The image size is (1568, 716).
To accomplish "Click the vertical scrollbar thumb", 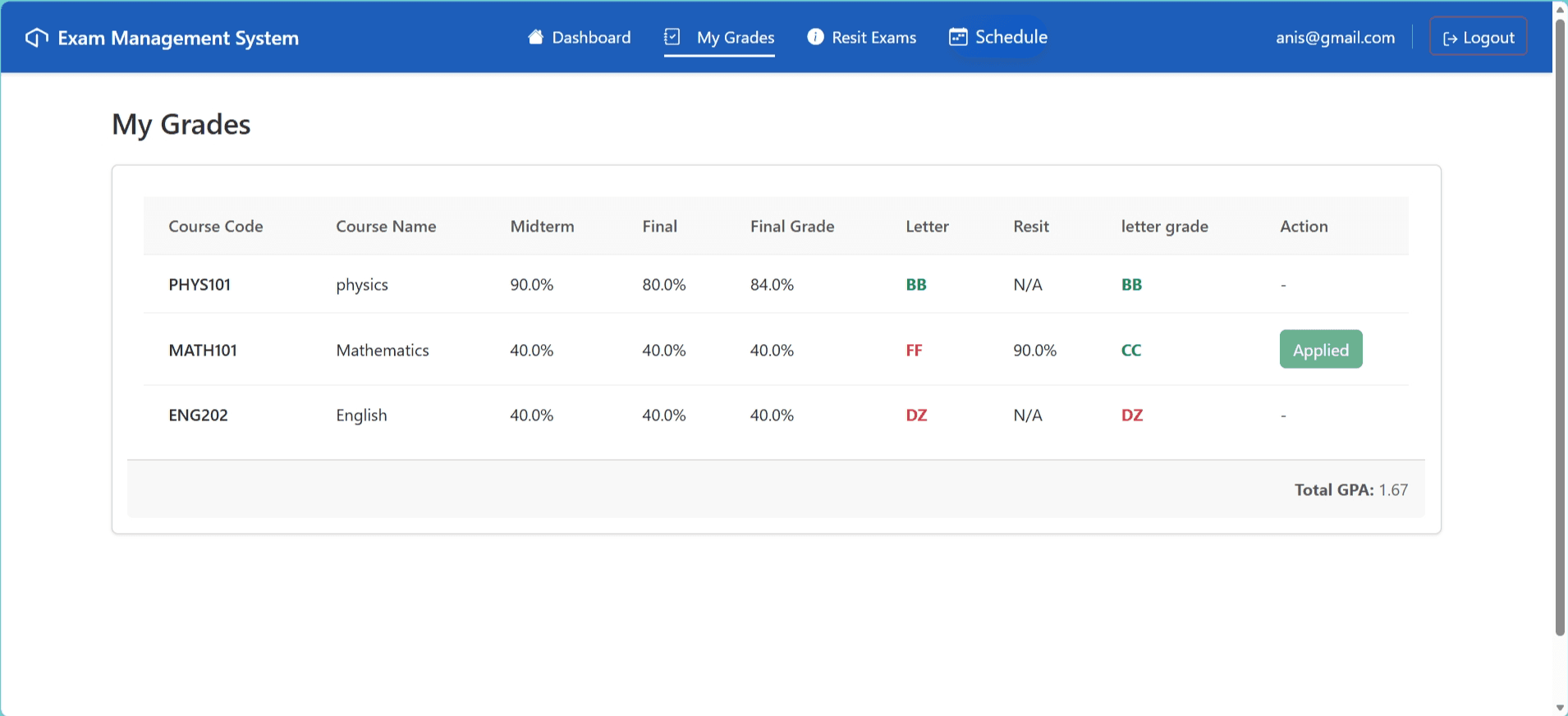I will 1560,327.
